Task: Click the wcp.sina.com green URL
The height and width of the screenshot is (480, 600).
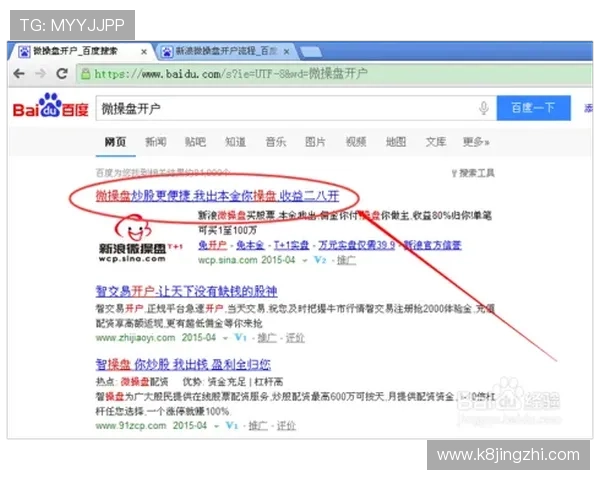Action: coord(228,260)
